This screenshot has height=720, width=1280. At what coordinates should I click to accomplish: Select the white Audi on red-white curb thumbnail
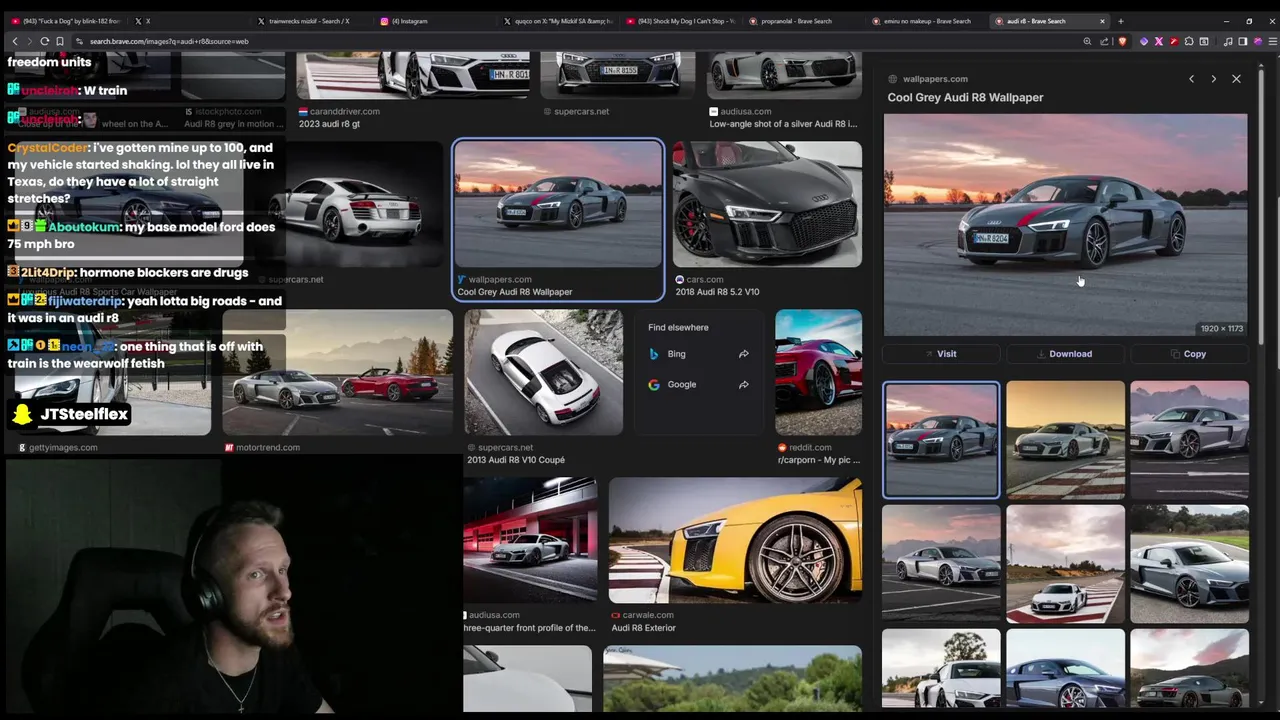(1065, 563)
